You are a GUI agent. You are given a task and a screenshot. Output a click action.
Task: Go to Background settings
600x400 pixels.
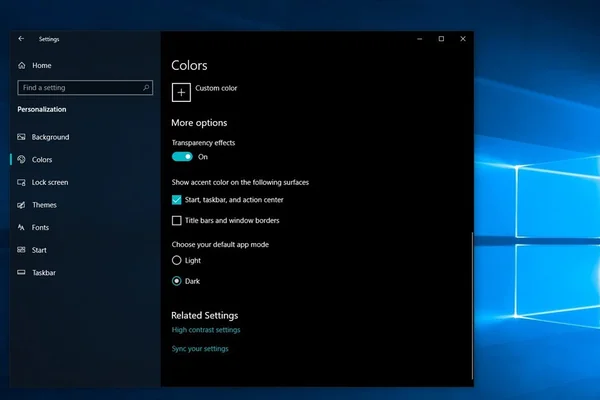pyautogui.click(x=51, y=137)
